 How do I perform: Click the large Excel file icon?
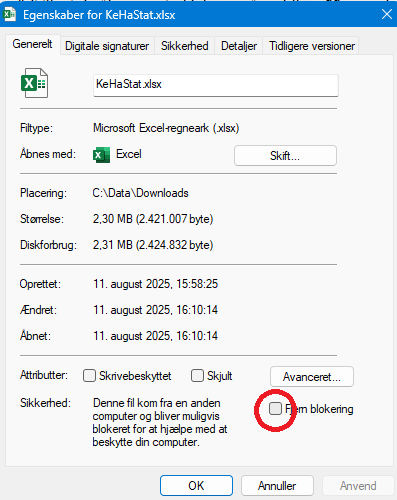tap(34, 83)
